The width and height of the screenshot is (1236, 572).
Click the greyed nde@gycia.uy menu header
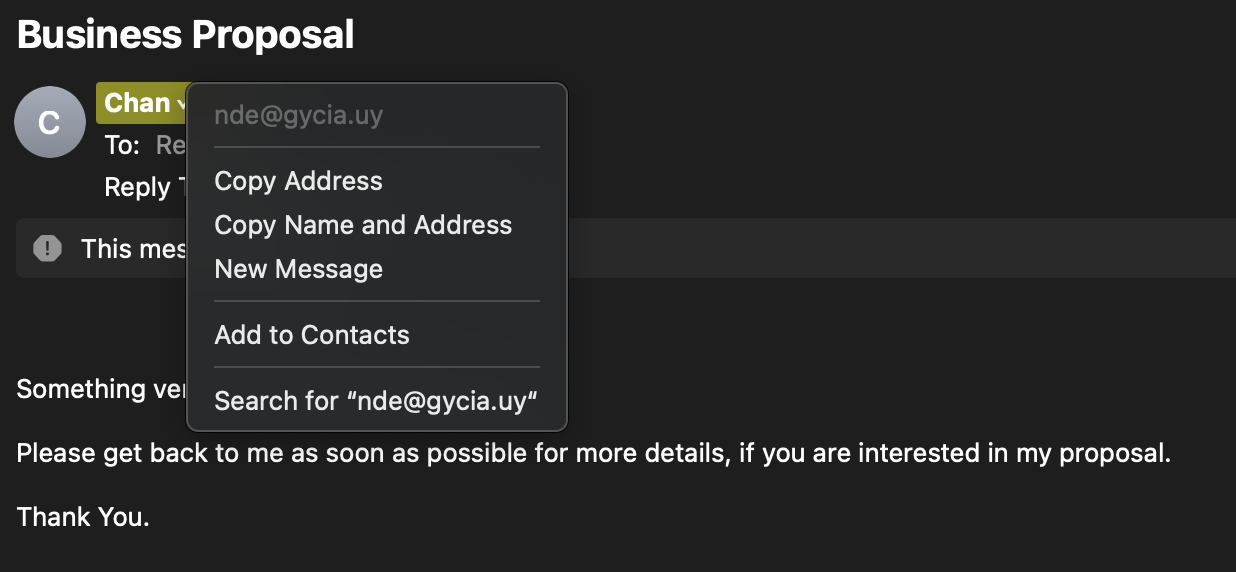298,116
